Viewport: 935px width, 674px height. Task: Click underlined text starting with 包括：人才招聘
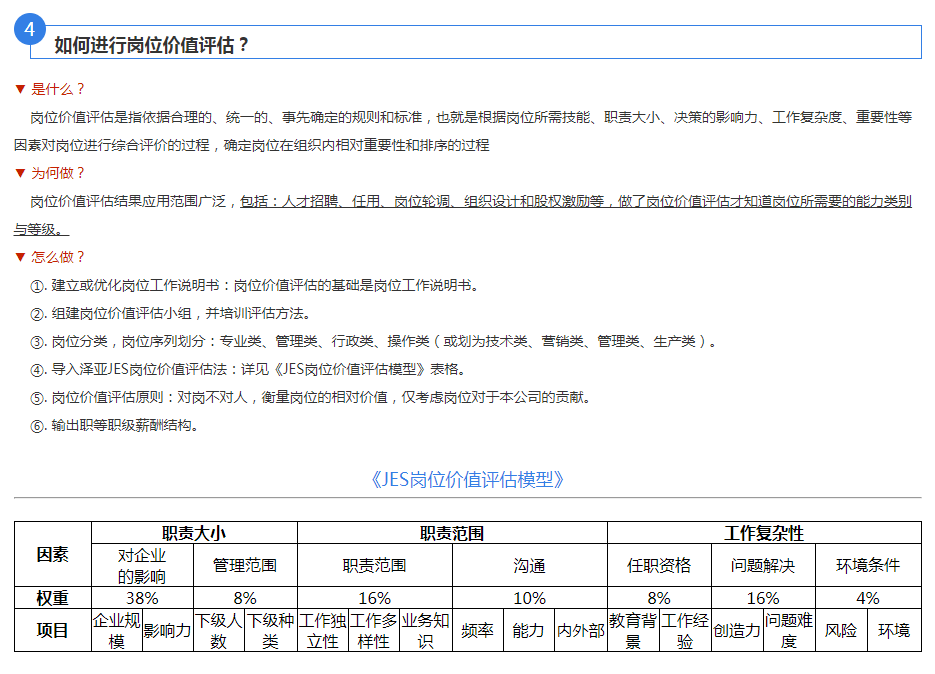point(575,201)
